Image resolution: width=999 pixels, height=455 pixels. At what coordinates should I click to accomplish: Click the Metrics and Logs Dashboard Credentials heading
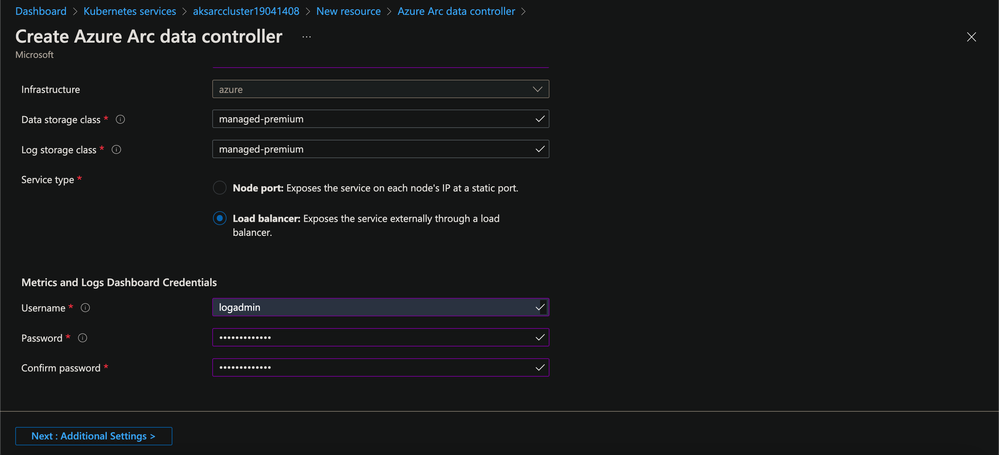119,282
